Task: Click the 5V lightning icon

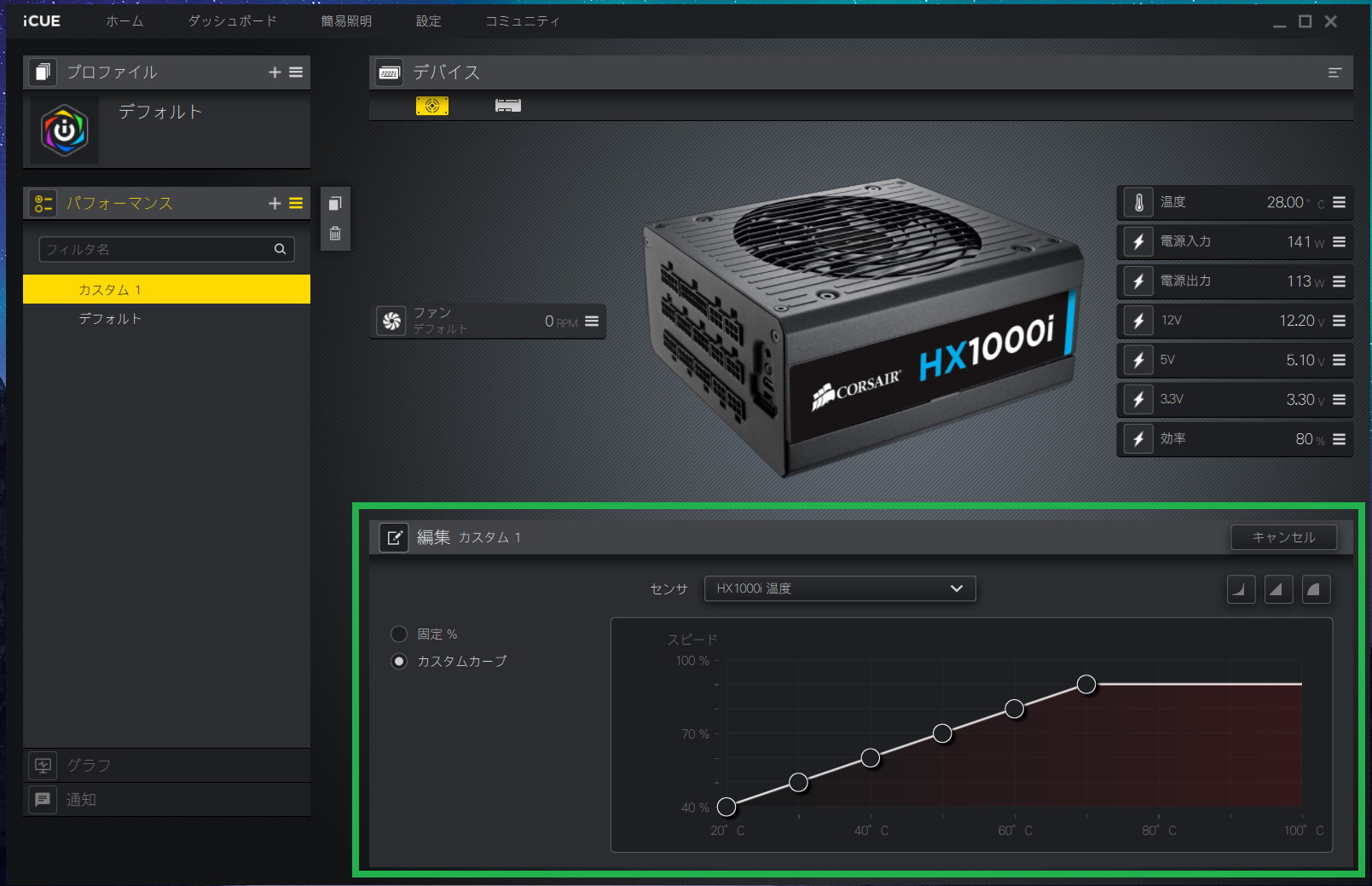Action: [1138, 360]
